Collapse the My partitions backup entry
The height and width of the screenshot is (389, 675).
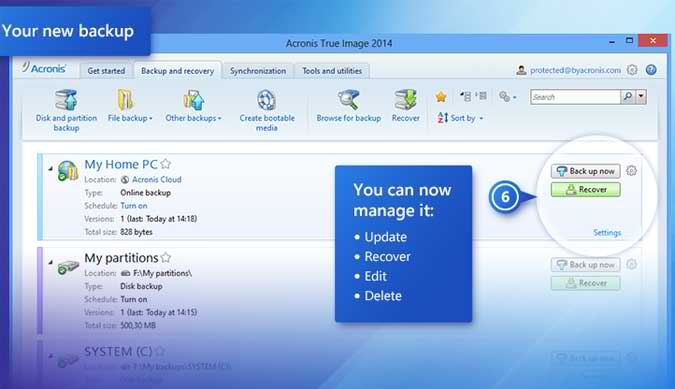[50, 262]
